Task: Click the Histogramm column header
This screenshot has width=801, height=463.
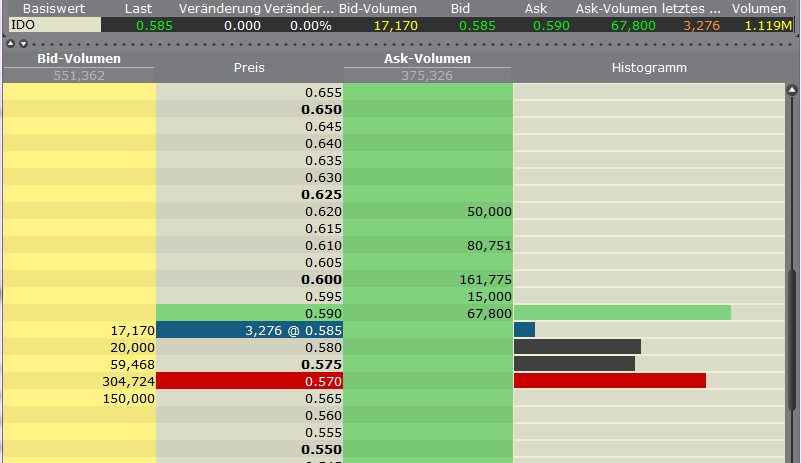Action: (649, 67)
